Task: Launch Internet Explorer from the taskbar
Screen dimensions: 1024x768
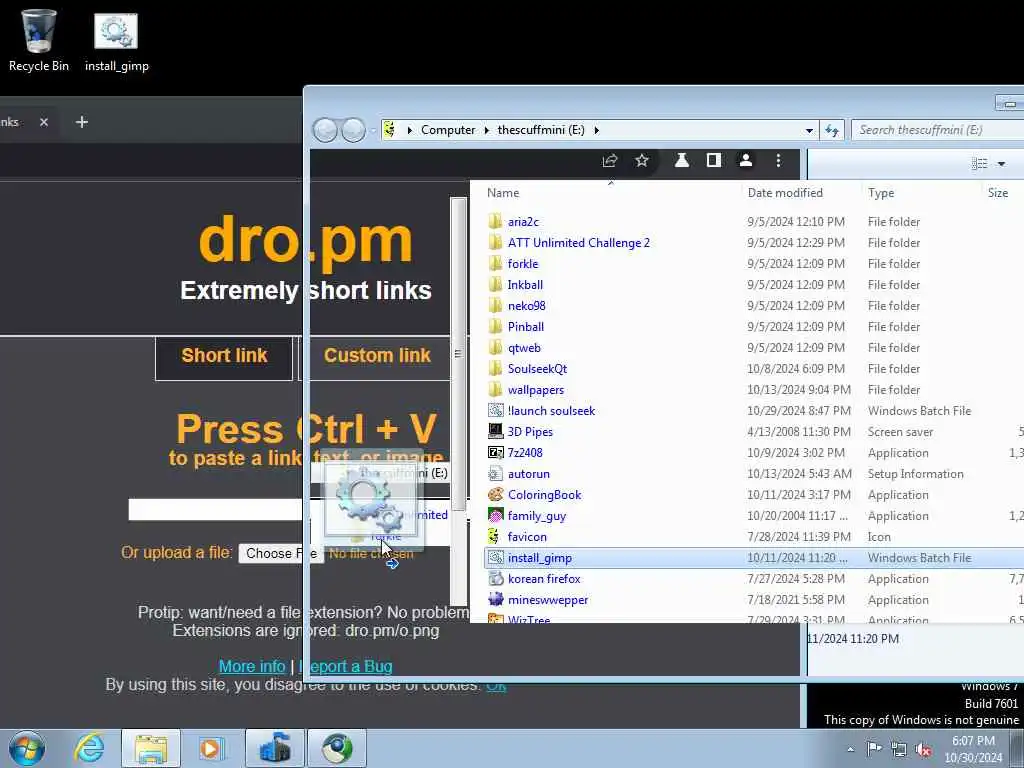Action: click(89, 748)
